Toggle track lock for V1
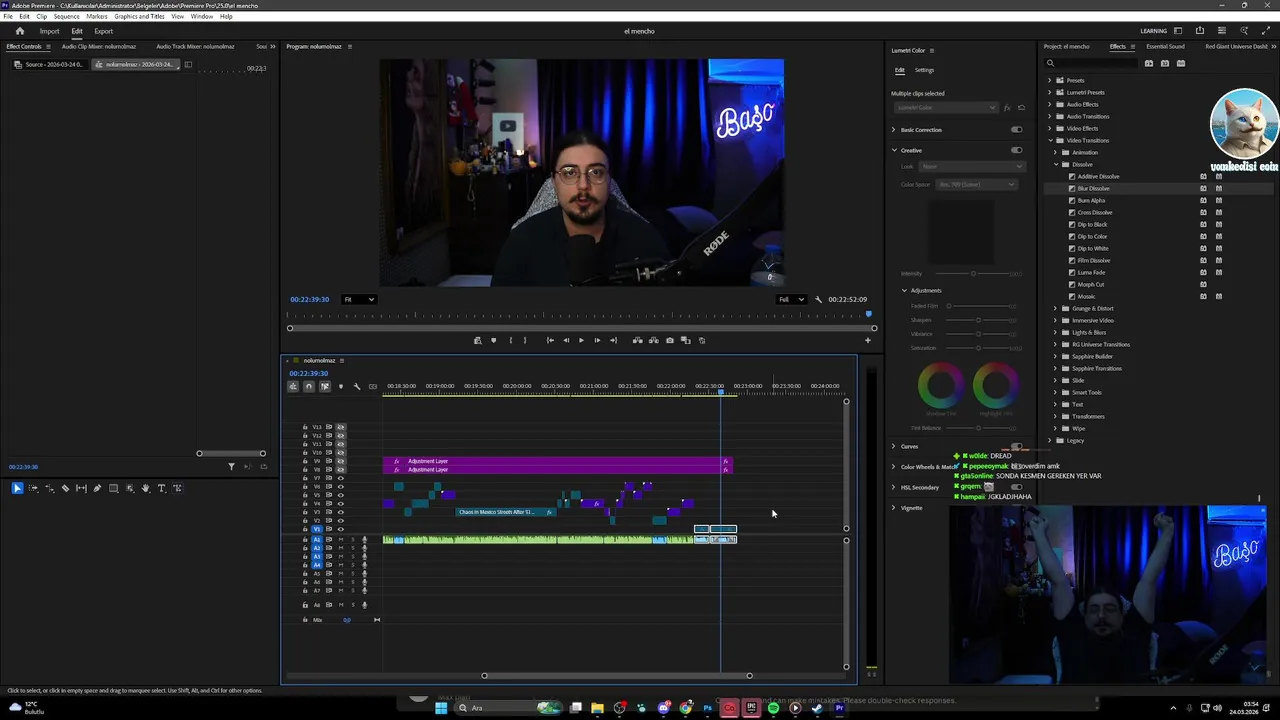 305,529
